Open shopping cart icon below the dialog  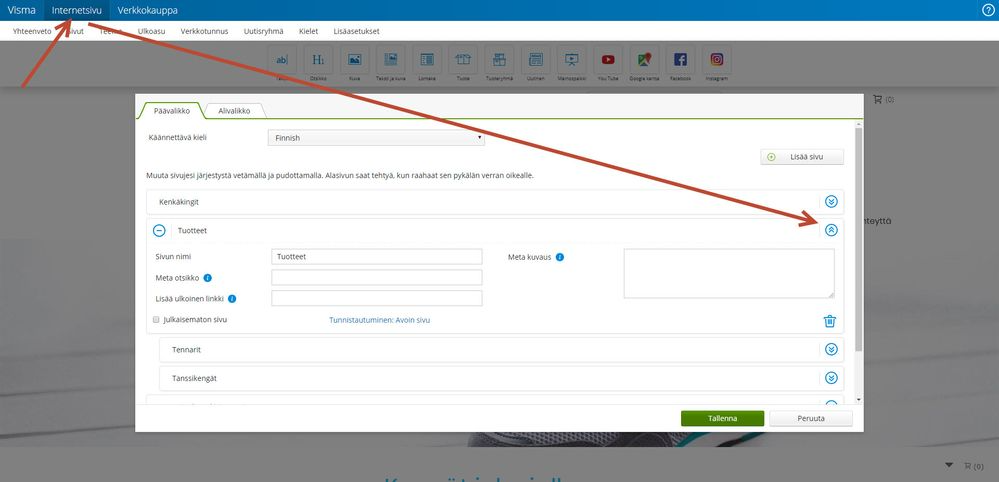pyautogui.click(x=968, y=466)
